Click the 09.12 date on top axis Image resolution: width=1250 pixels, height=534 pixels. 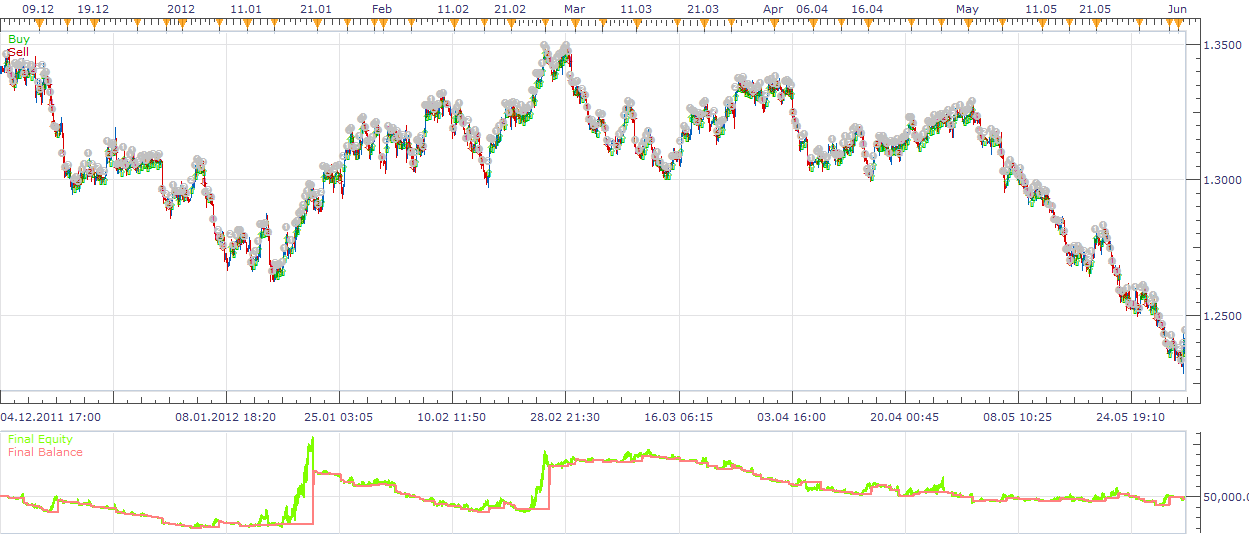pyautogui.click(x=38, y=9)
